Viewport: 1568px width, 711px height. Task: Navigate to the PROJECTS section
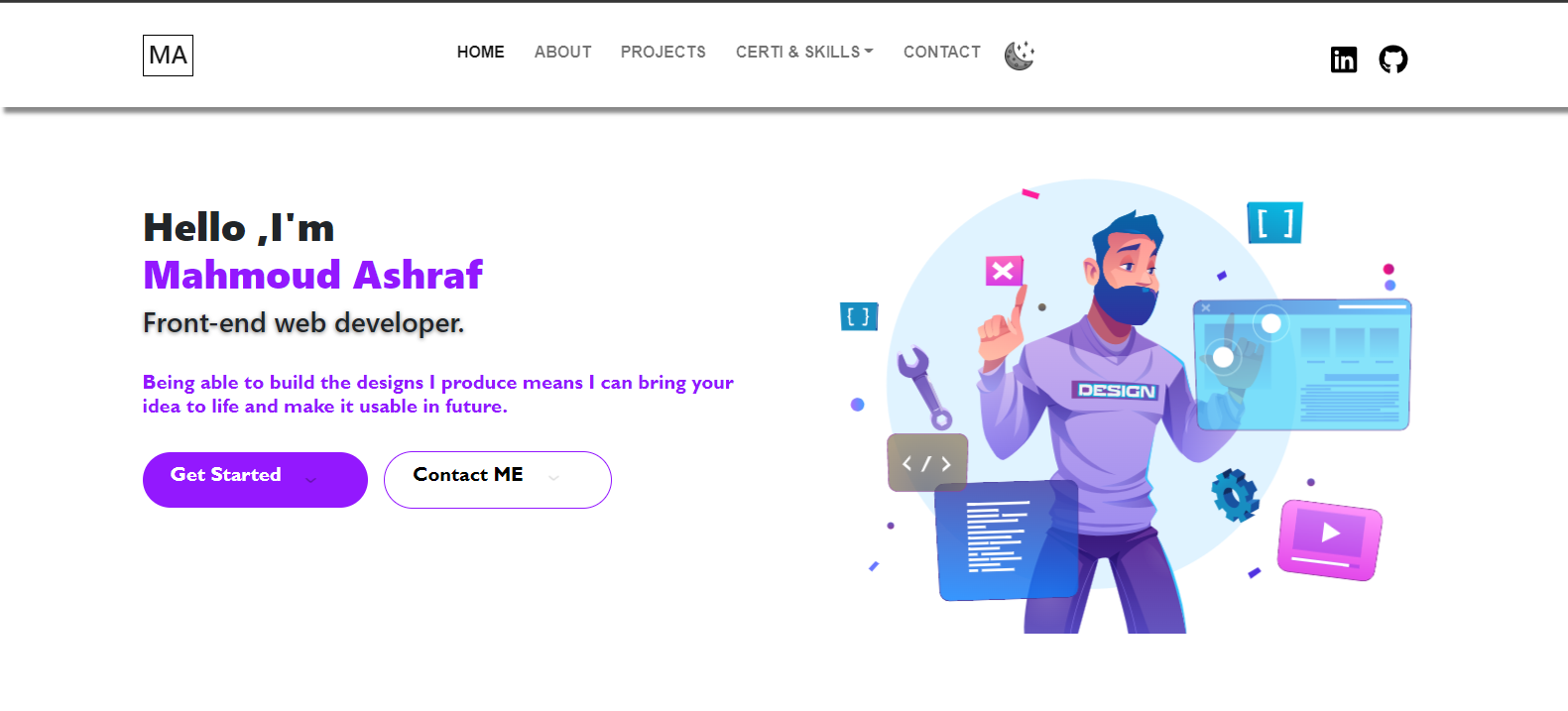[663, 53]
